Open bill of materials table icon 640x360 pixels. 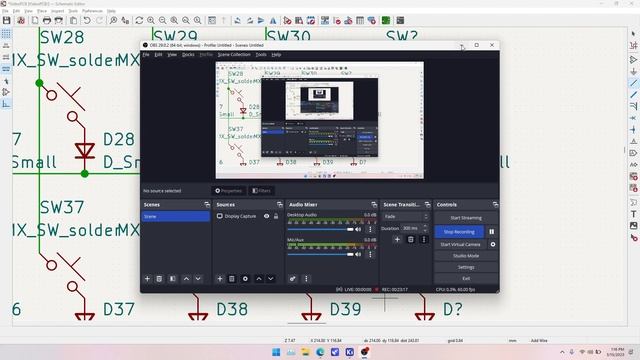coord(360,20)
